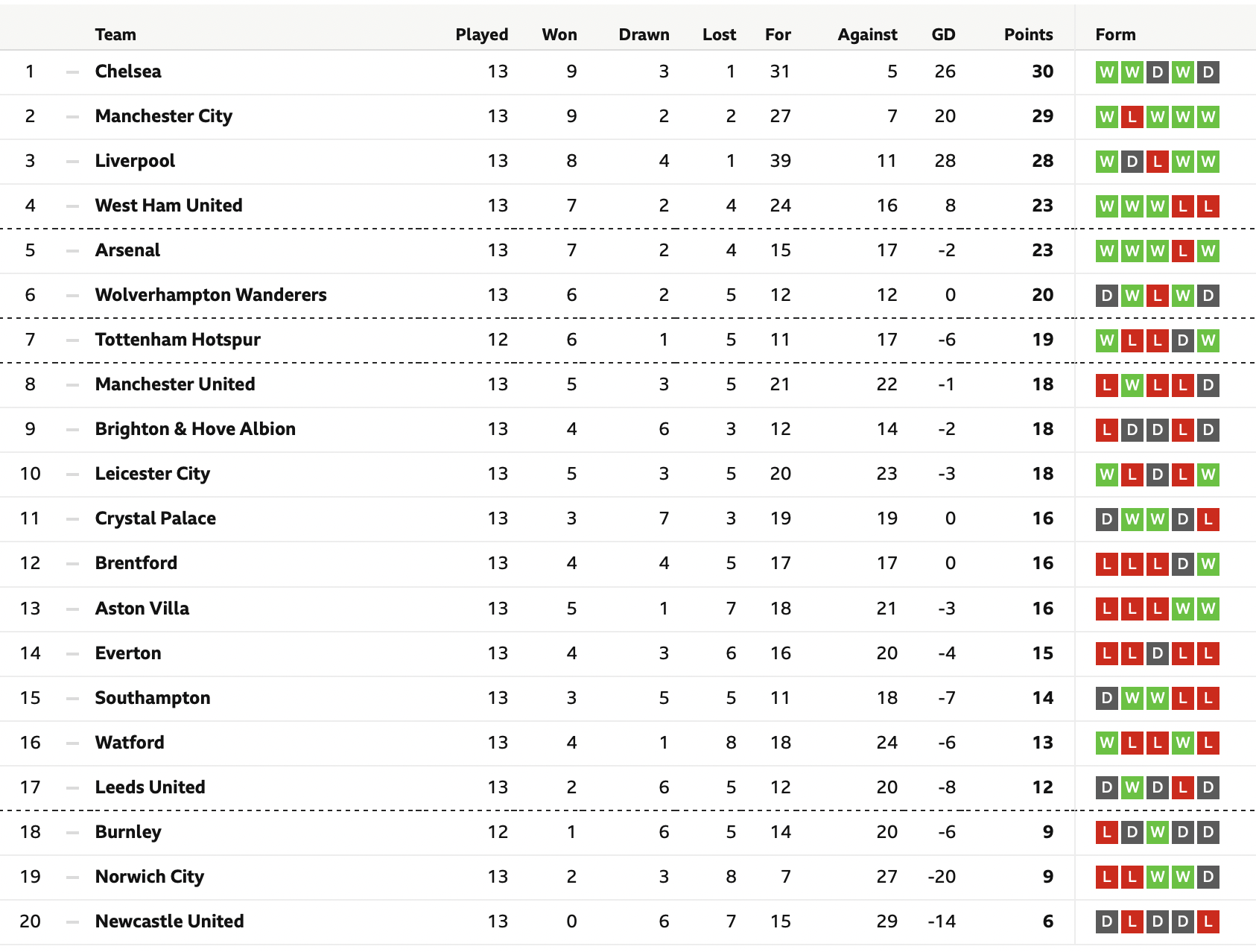Click the Team column header
1256x952 pixels.
[115, 34]
